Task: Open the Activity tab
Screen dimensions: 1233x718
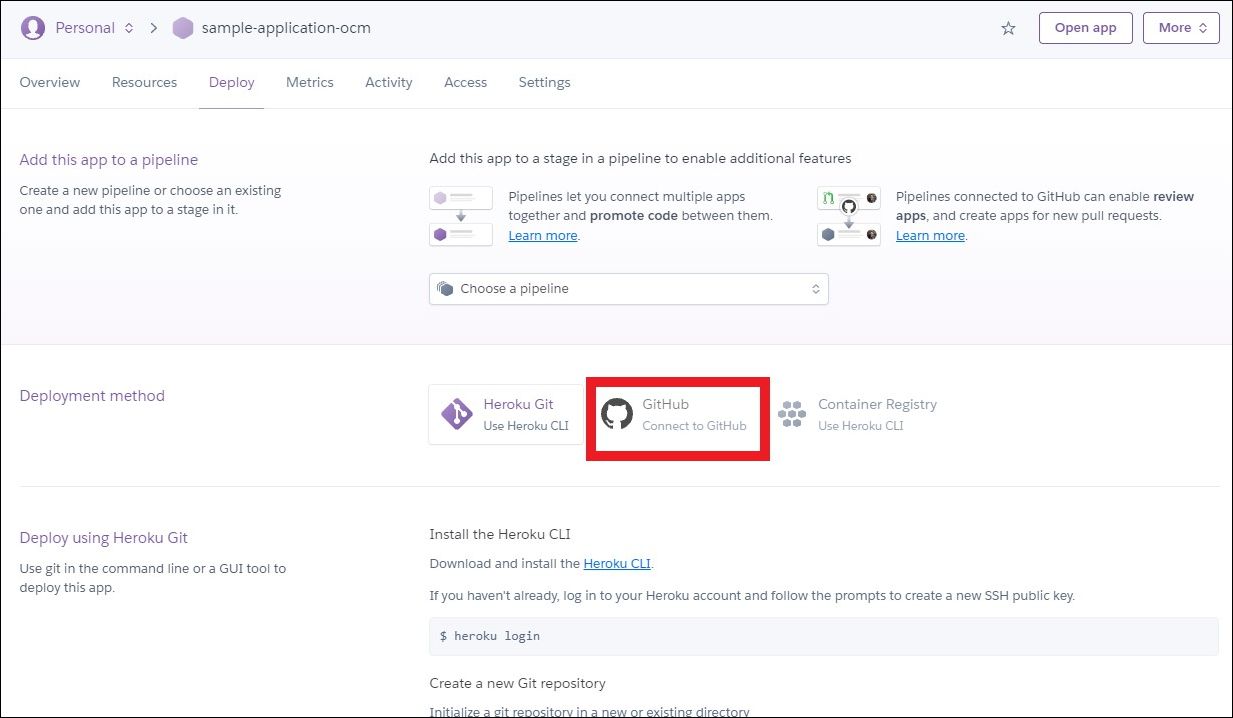Action: tap(389, 82)
